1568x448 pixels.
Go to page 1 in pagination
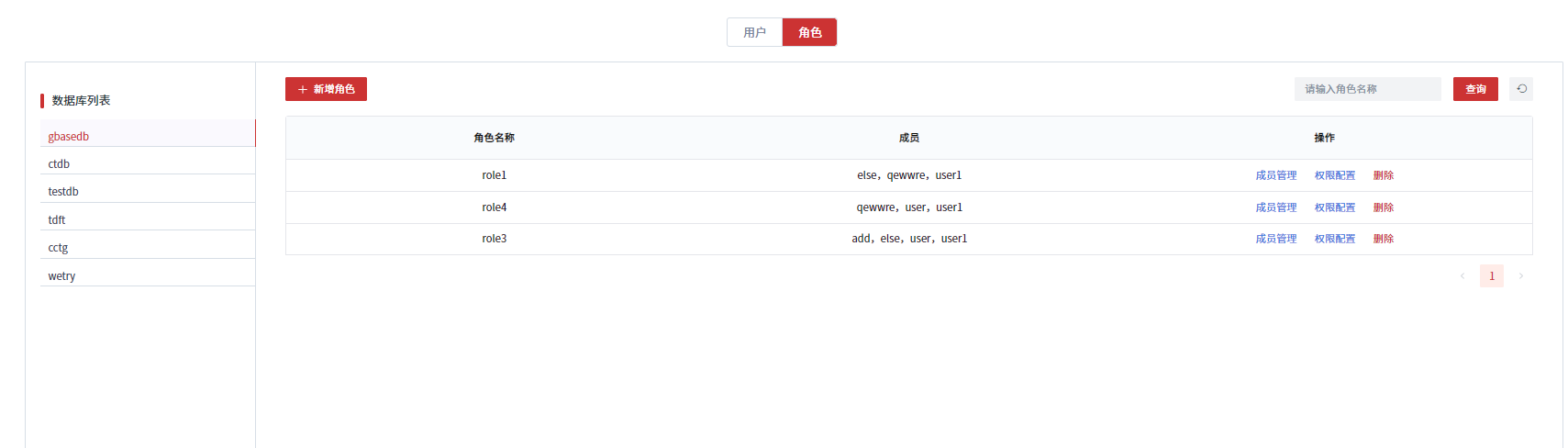pyautogui.click(x=1491, y=276)
